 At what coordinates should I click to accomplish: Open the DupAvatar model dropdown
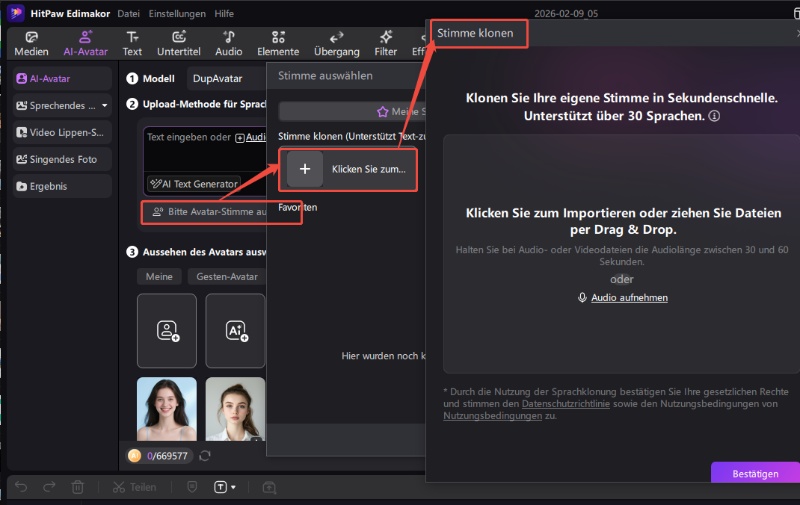pos(227,79)
